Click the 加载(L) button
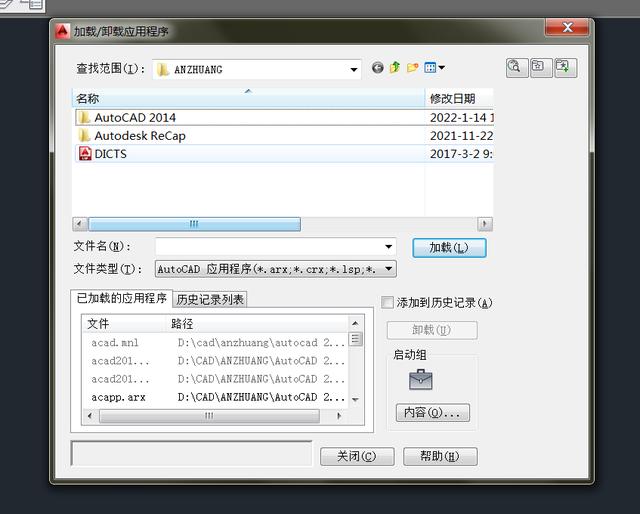640x514 pixels. click(449, 248)
